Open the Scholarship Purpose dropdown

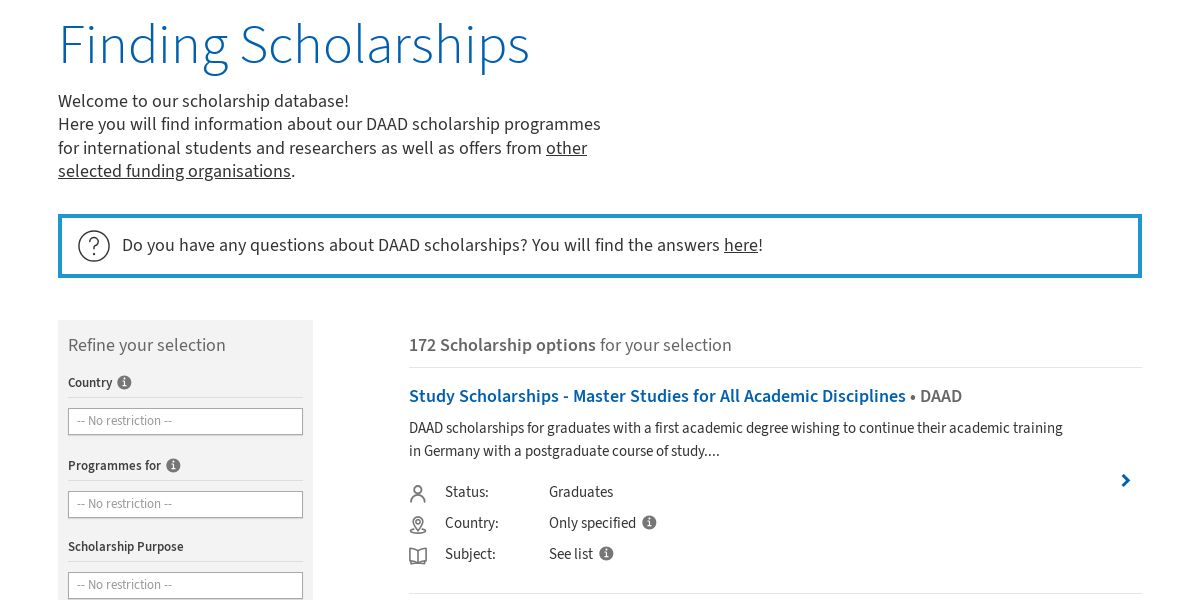tap(185, 585)
